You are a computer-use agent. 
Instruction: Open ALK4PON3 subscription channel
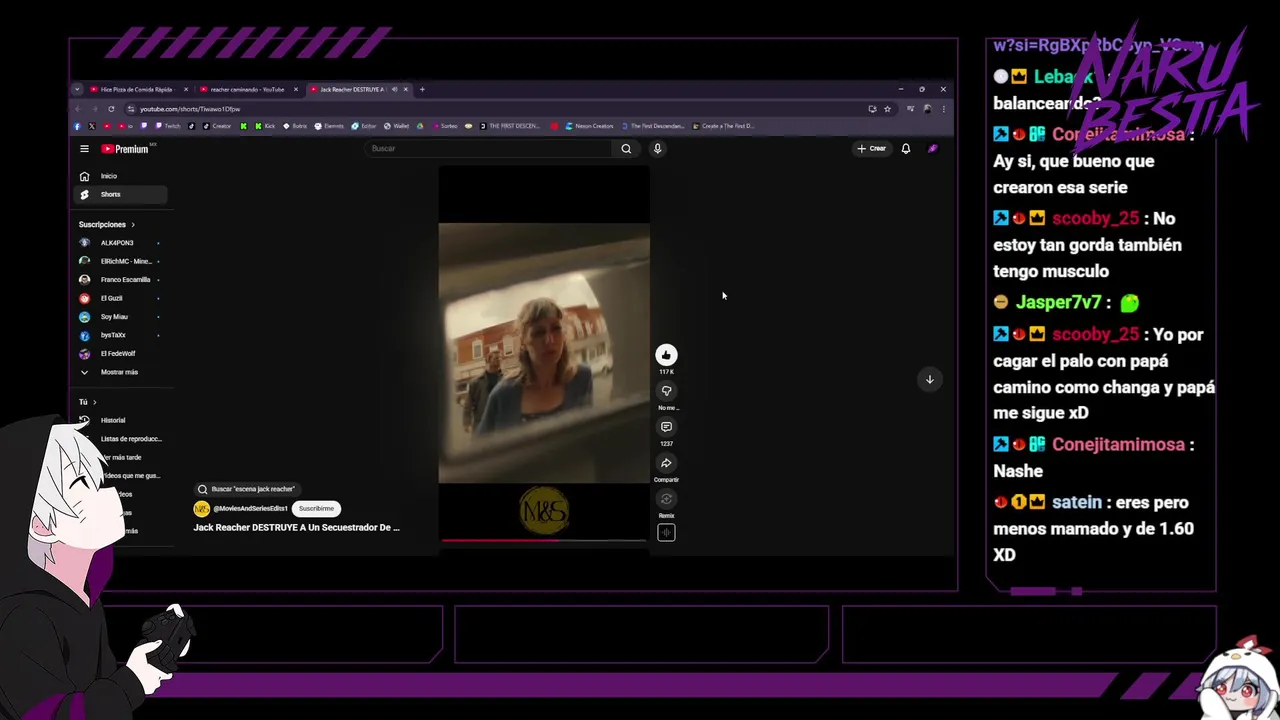120,243
